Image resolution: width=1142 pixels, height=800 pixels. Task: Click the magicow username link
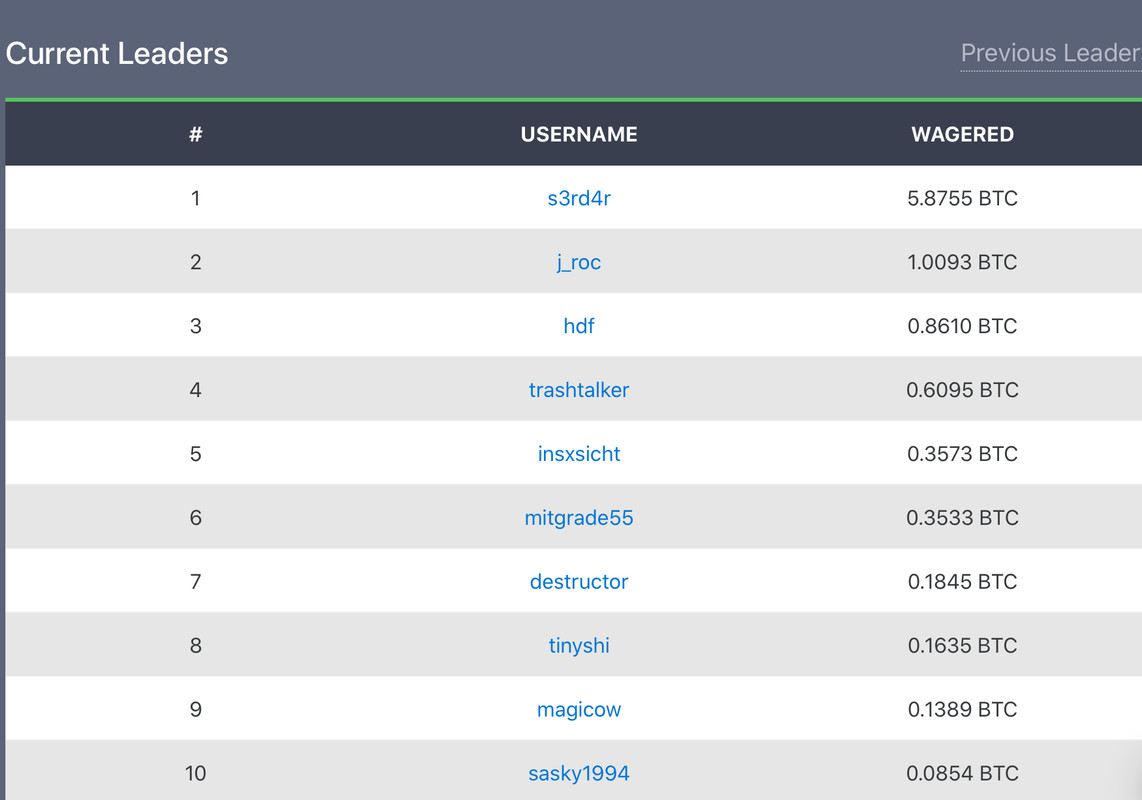coord(579,710)
